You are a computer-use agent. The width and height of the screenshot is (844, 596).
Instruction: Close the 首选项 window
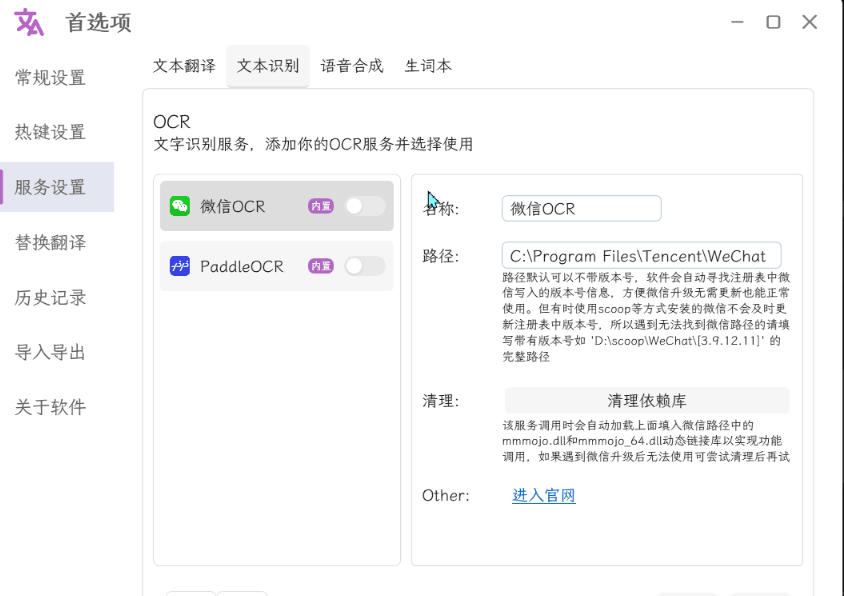tap(810, 22)
